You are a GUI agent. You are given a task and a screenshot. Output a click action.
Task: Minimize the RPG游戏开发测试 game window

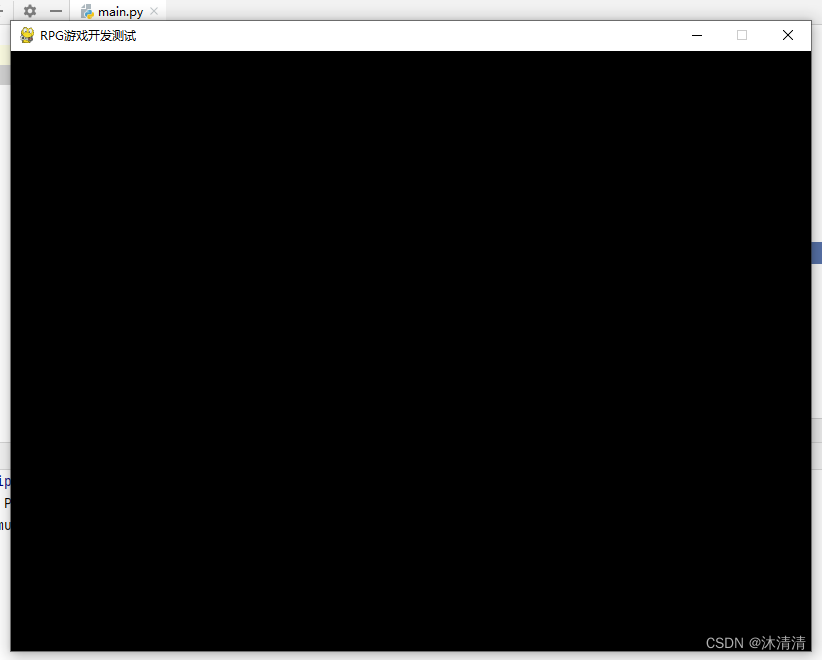(696, 35)
